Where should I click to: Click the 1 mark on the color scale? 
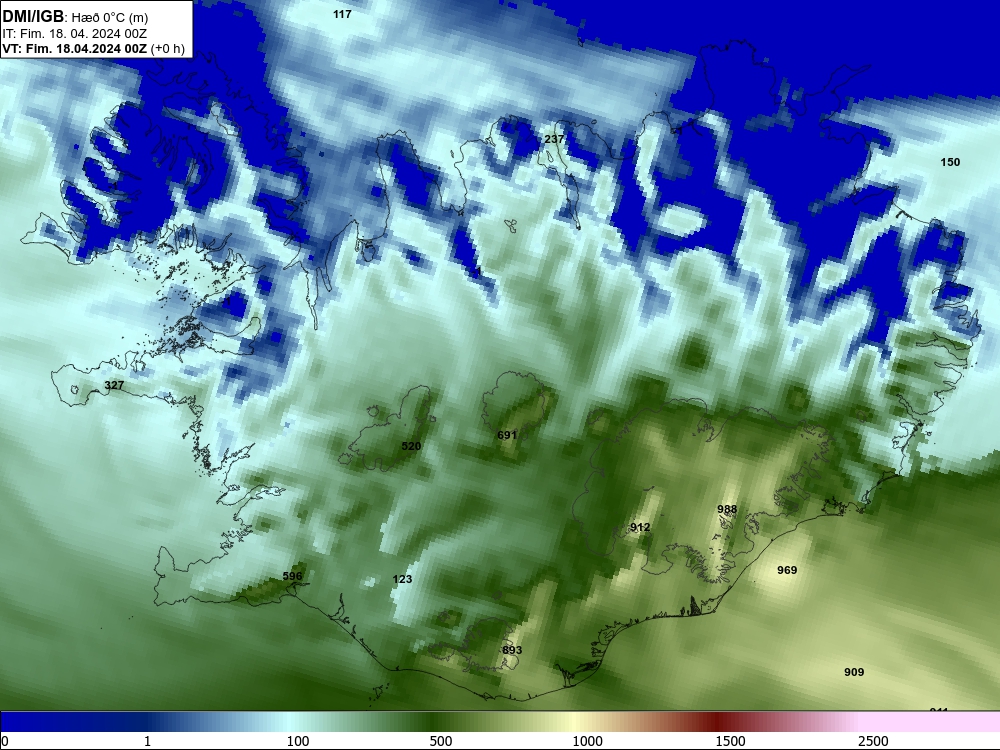pyautogui.click(x=147, y=741)
